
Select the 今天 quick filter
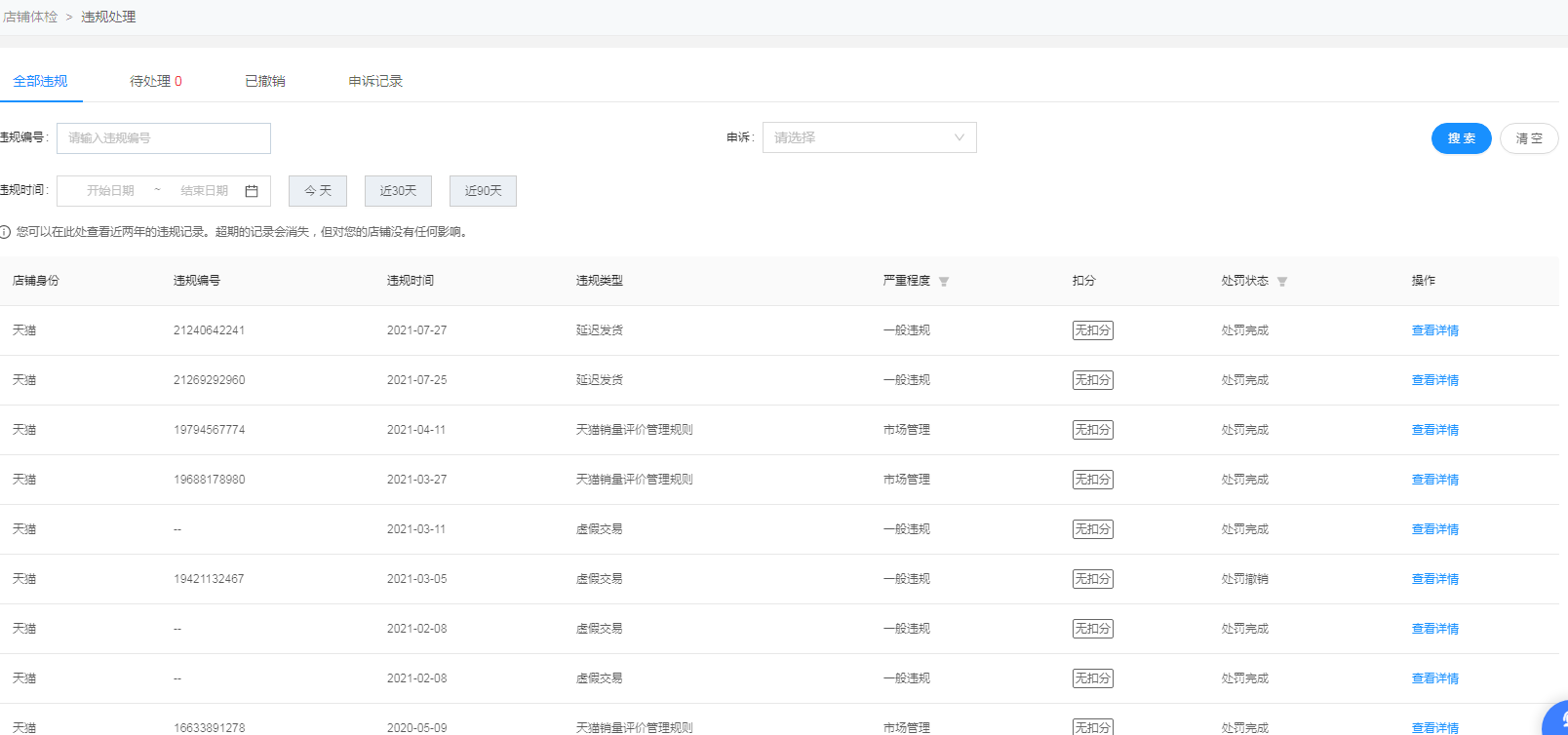[318, 191]
